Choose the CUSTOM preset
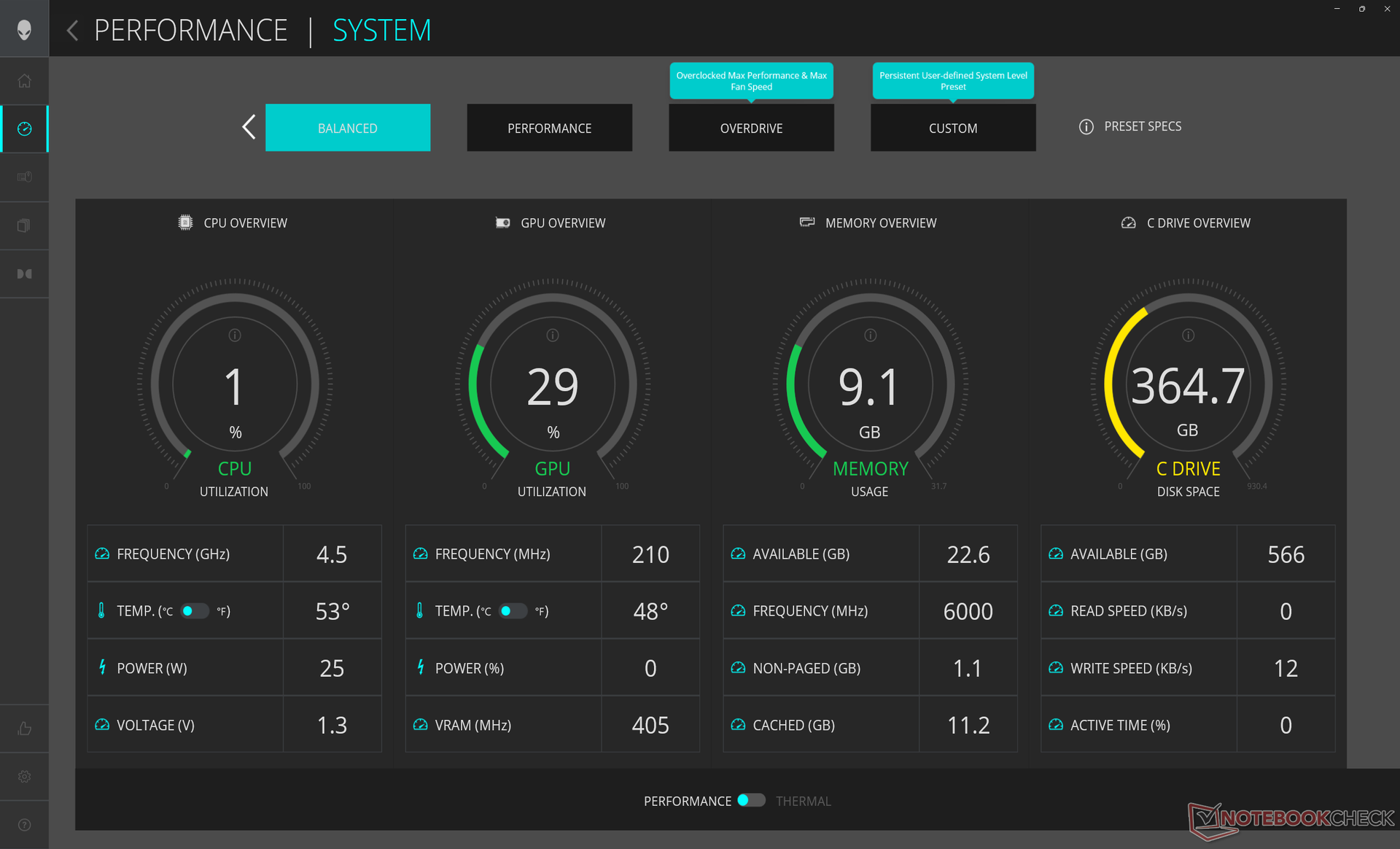 pyautogui.click(x=952, y=128)
